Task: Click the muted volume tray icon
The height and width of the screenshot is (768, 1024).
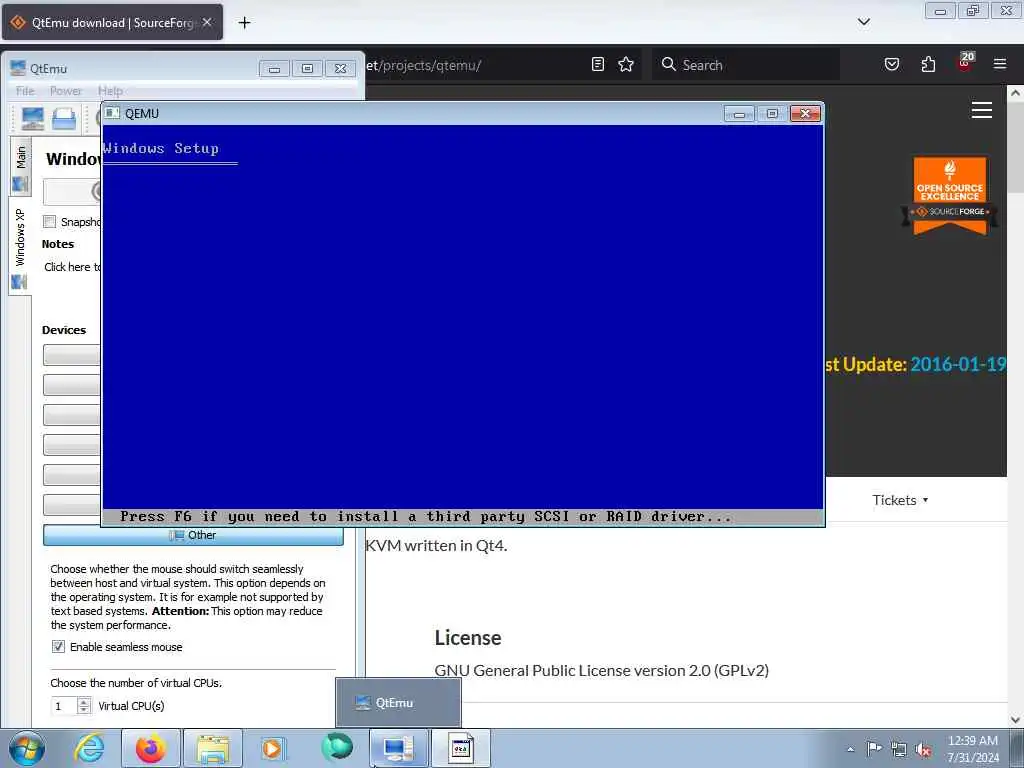Action: [x=923, y=750]
